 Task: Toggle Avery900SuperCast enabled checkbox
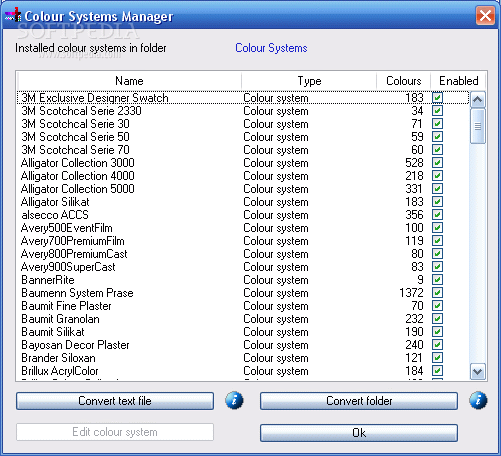(437, 267)
